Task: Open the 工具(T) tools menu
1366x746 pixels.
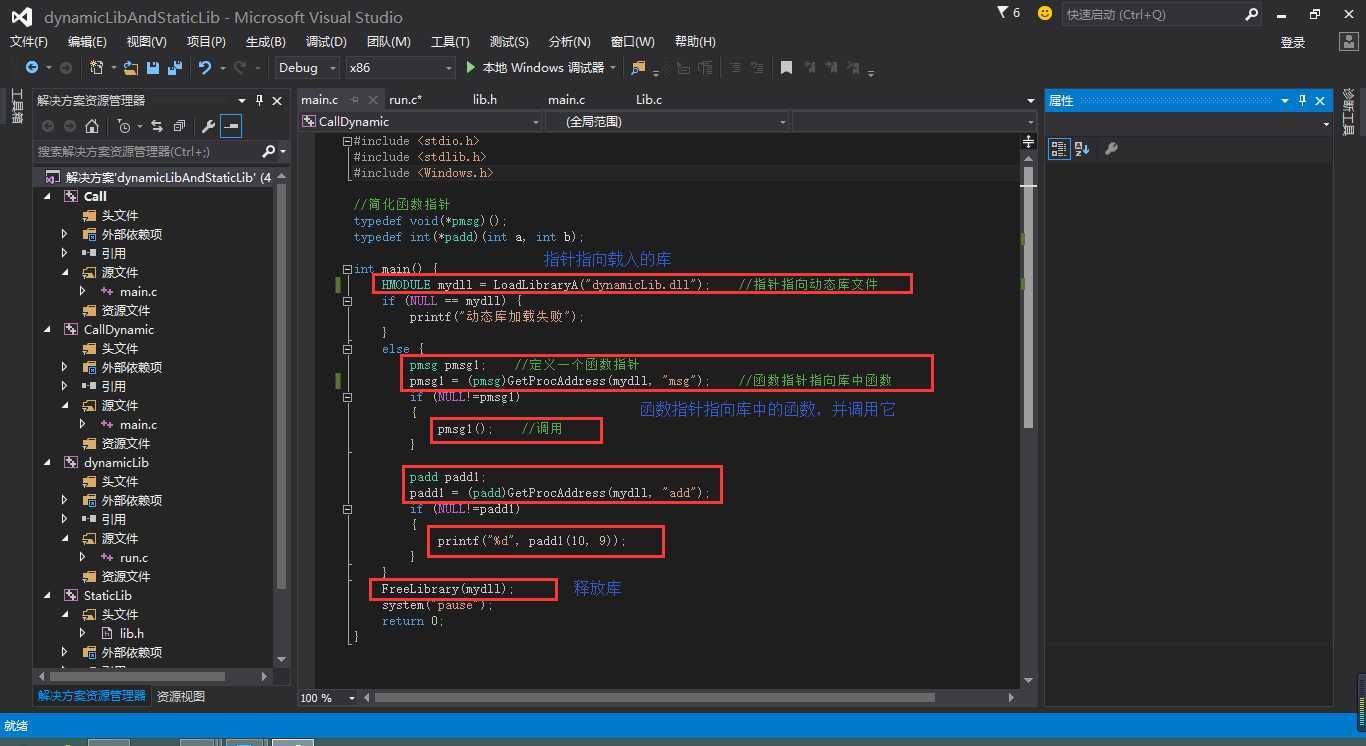Action: 450,42
